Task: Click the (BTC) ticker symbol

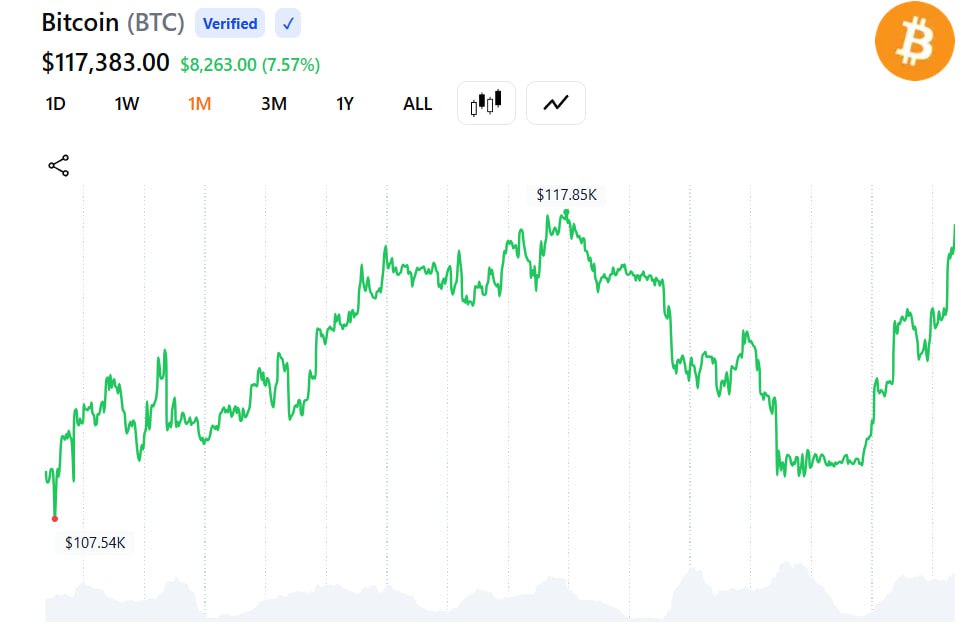Action: coord(156,23)
